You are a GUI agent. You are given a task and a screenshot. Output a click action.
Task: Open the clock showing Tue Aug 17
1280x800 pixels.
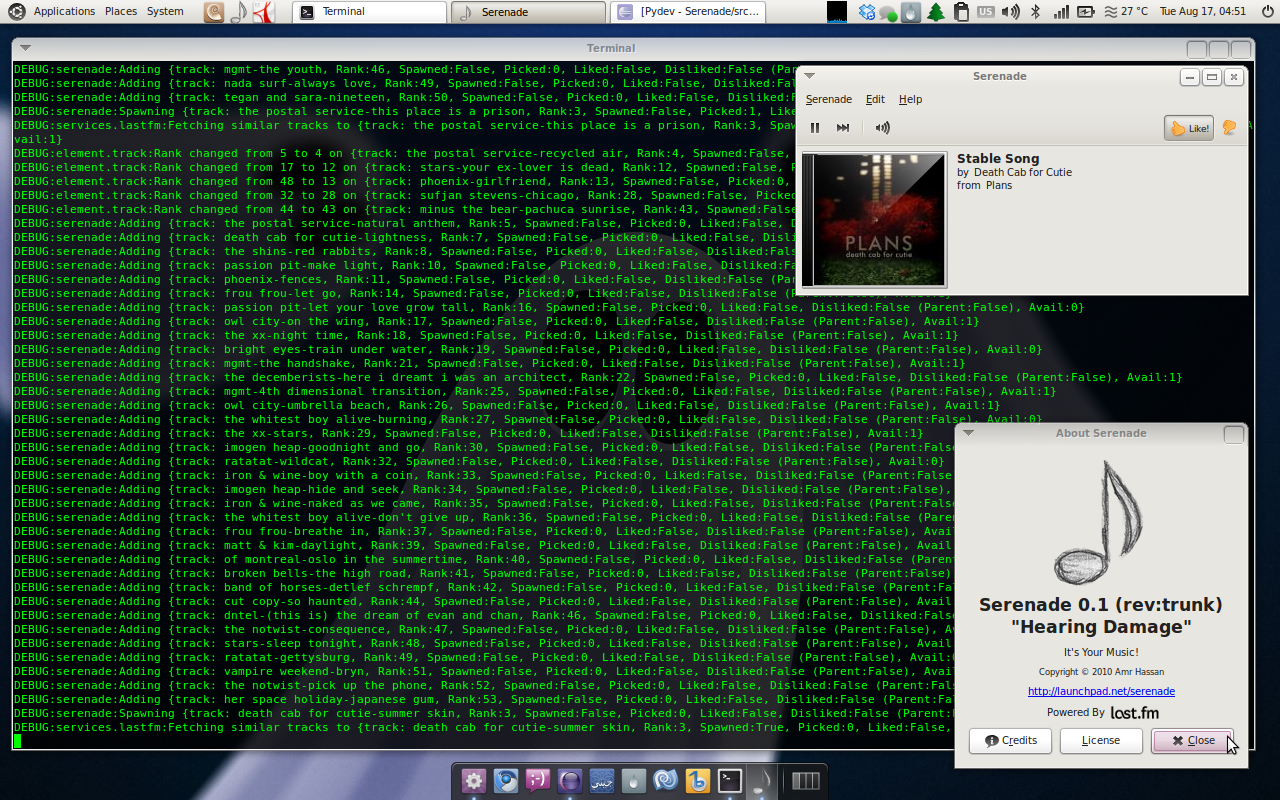pyautogui.click(x=1203, y=12)
